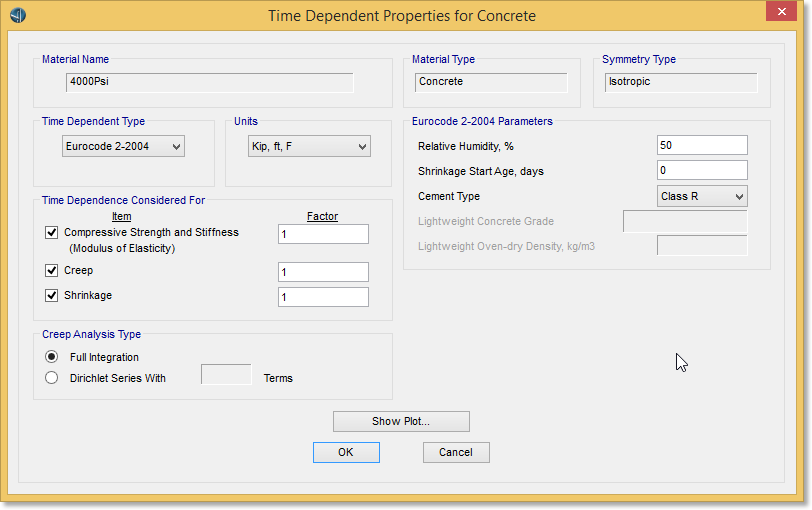Confirm with the OK button
812x510 pixels.
(346, 452)
